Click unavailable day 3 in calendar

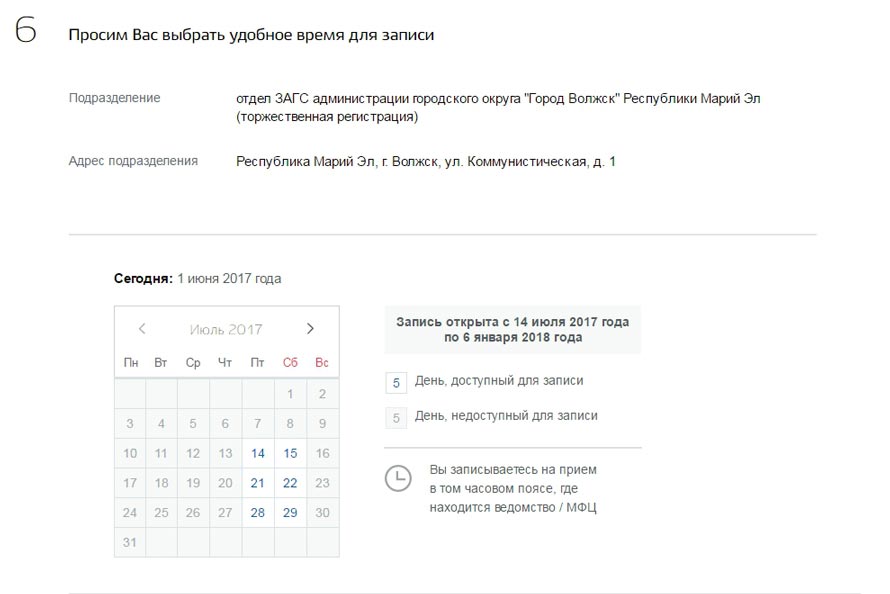[x=130, y=423]
